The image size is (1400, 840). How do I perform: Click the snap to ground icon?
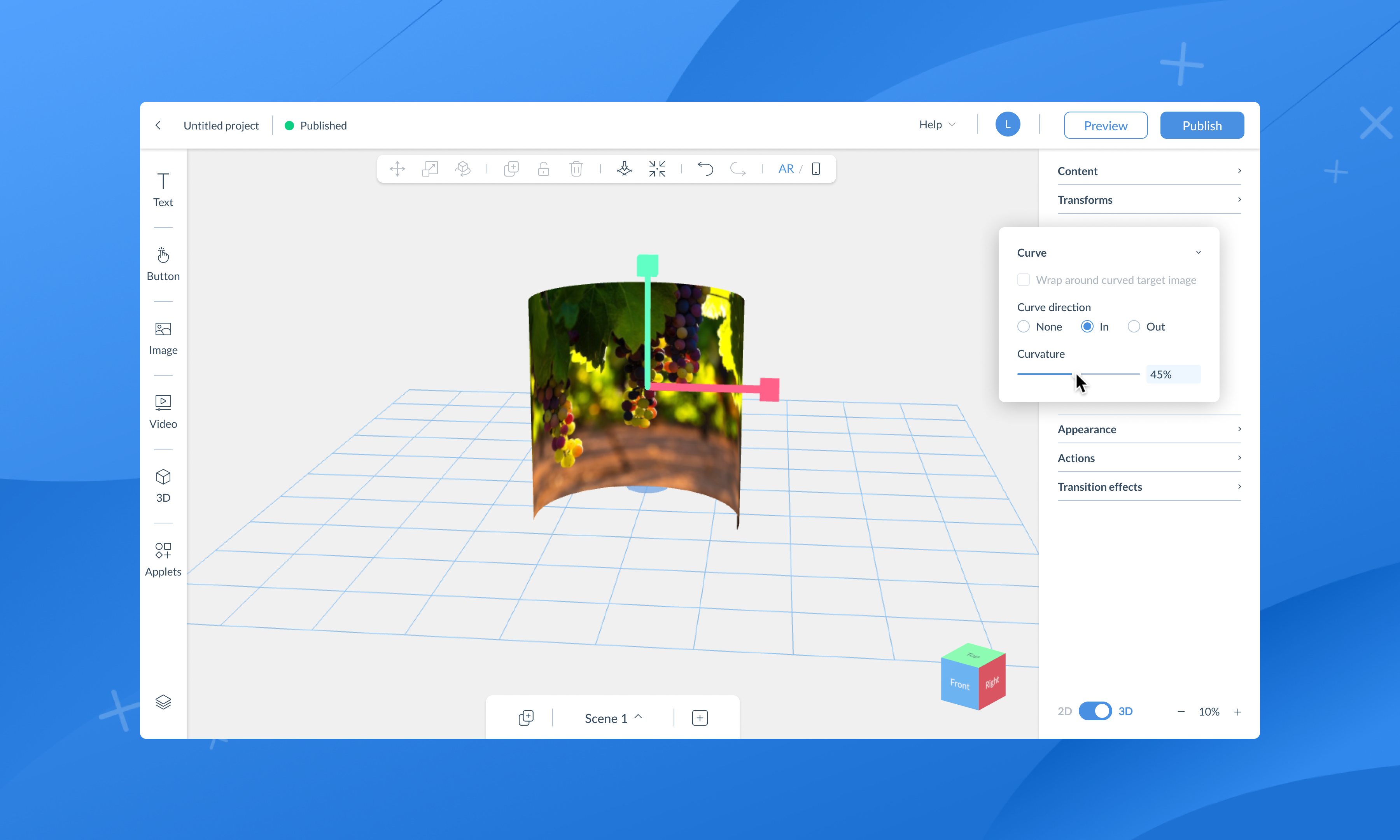click(624, 169)
